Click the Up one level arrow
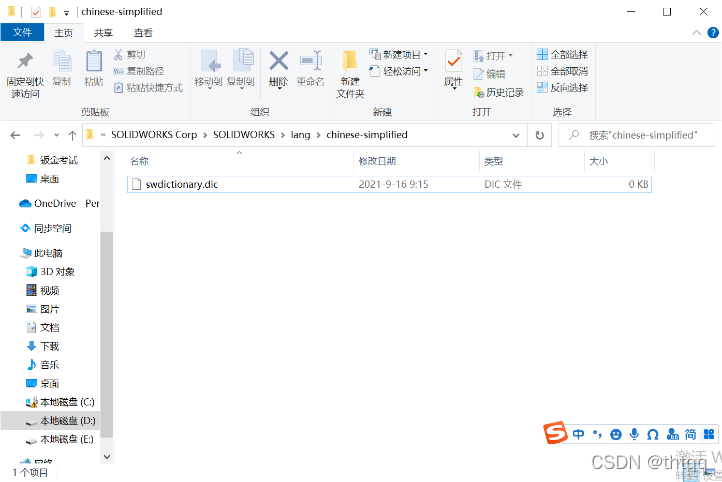 pos(72,135)
